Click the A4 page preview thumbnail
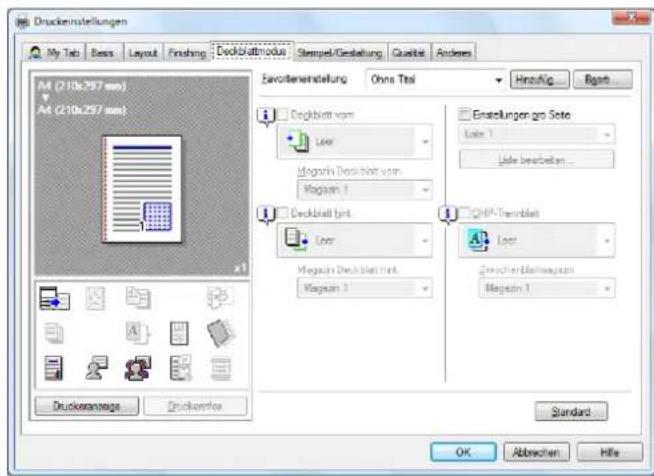Image resolution: width=654 pixels, height=476 pixels. coord(142,189)
